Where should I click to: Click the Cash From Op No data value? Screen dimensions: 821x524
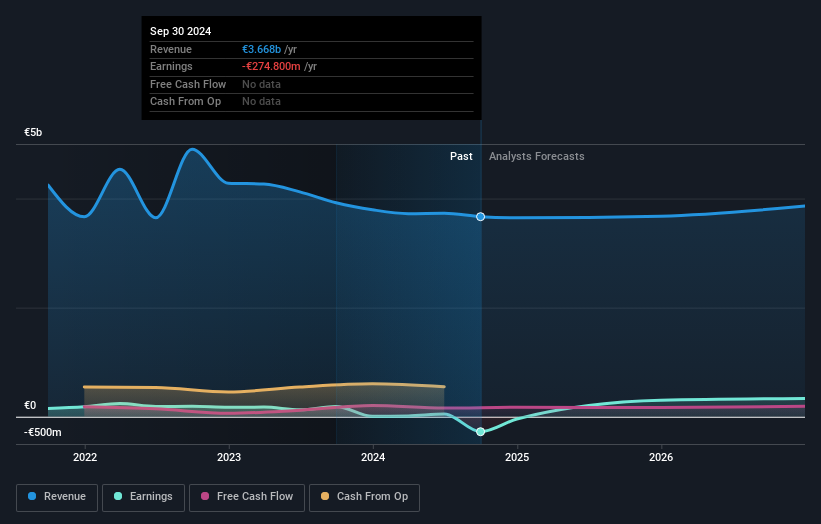261,102
